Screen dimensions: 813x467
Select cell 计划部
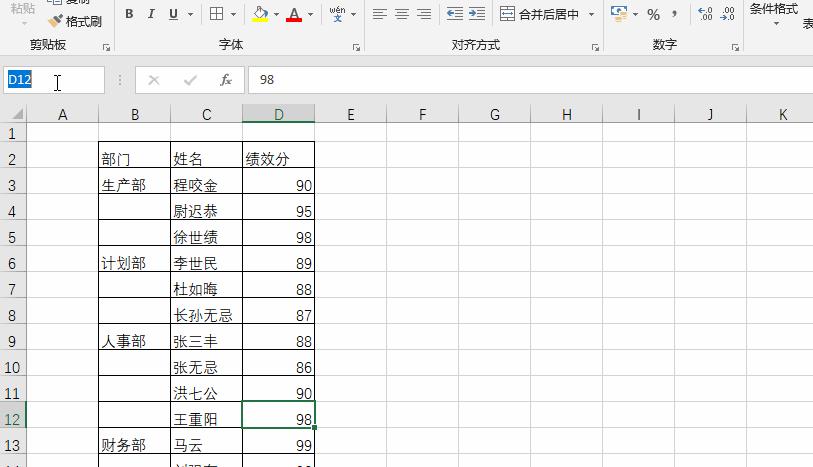(x=134, y=259)
